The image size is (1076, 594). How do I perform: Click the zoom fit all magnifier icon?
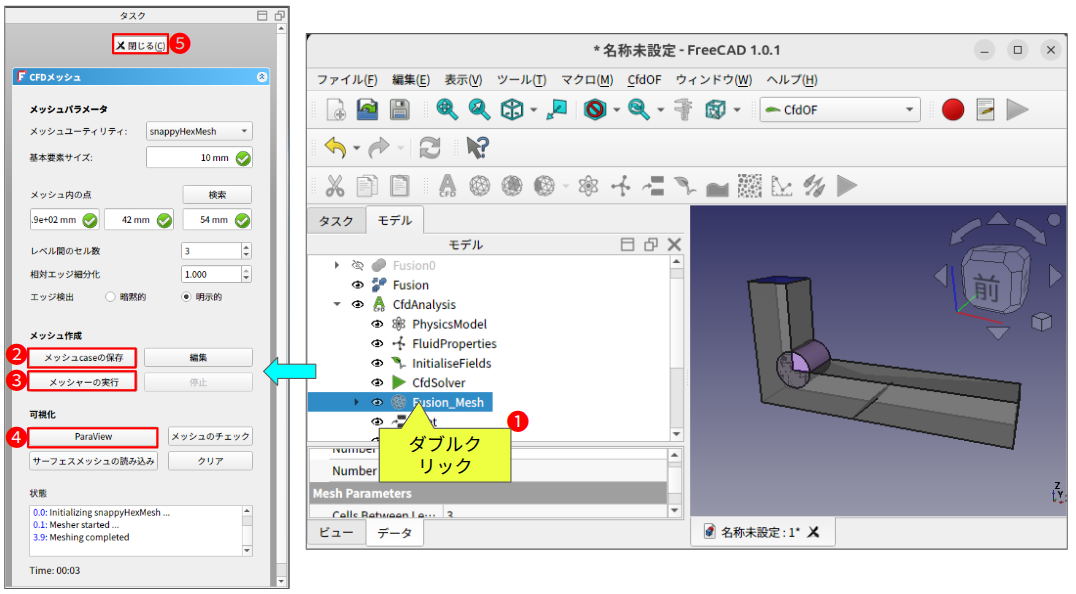pyautogui.click(x=447, y=110)
